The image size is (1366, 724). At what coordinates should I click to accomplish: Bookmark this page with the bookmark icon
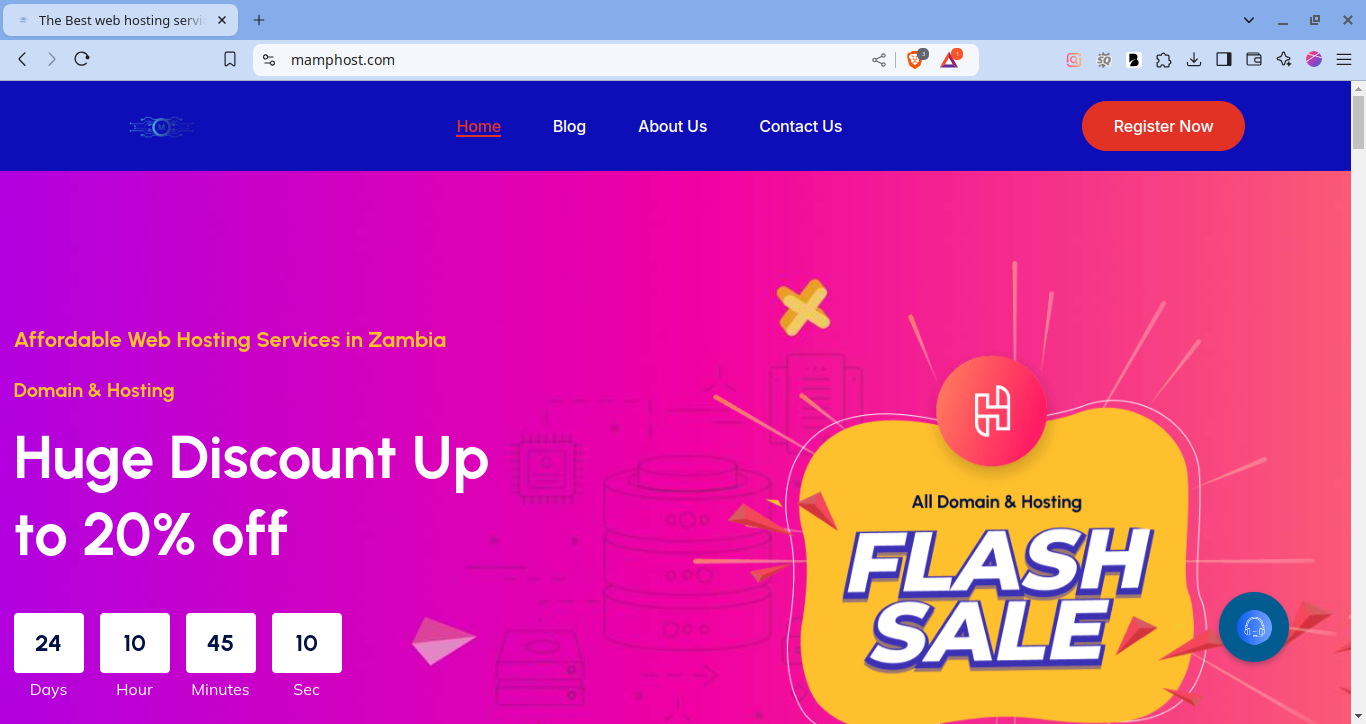[x=230, y=60]
